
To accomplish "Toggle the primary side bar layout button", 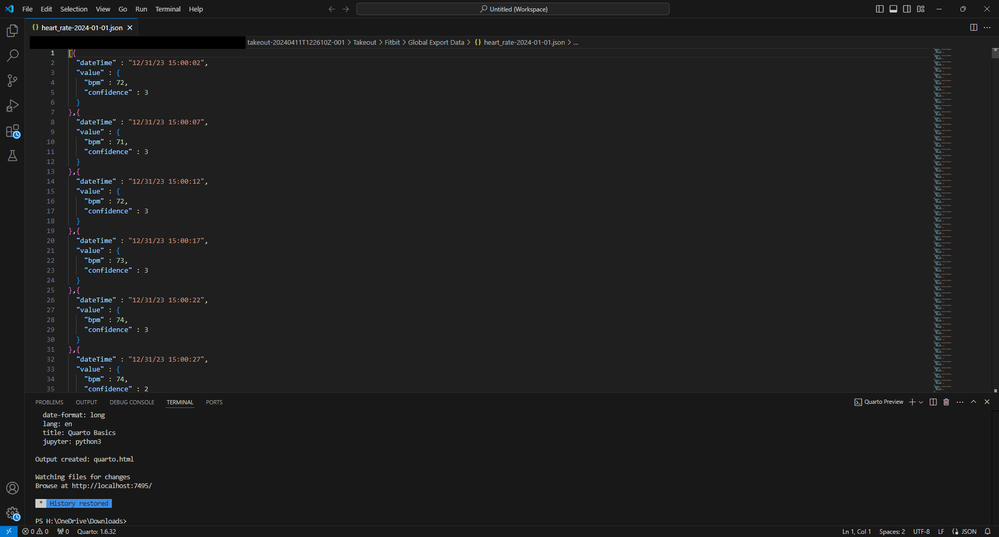I will (880, 9).
